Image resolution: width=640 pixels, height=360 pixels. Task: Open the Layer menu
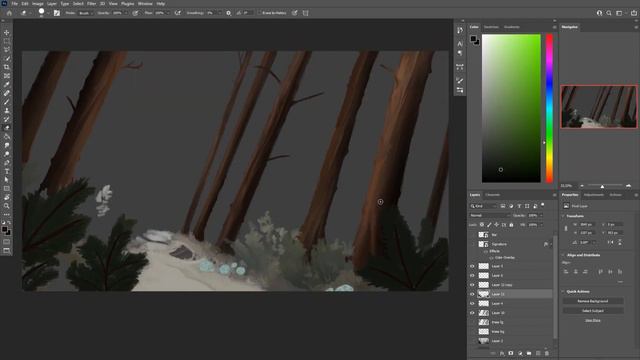(52, 4)
